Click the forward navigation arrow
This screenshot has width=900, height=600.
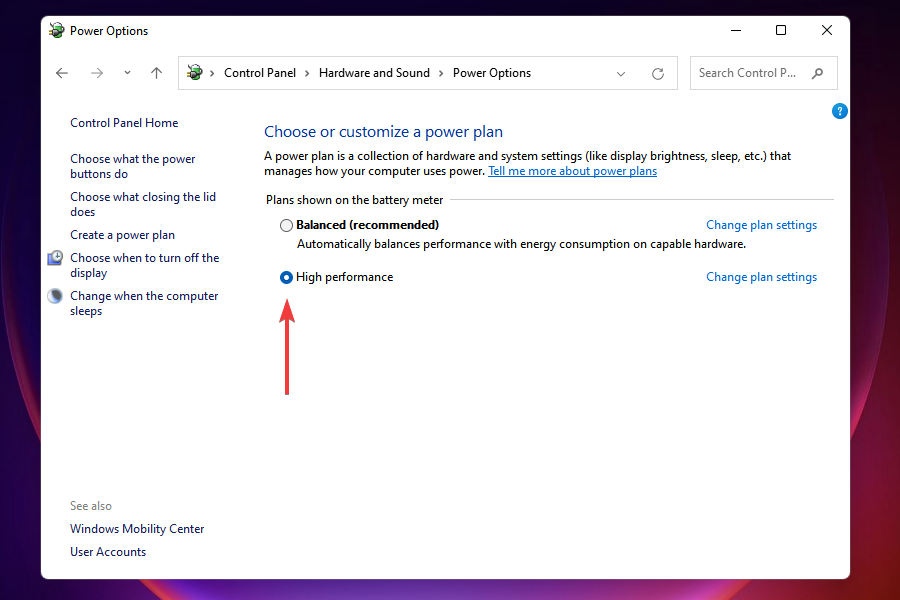(97, 73)
